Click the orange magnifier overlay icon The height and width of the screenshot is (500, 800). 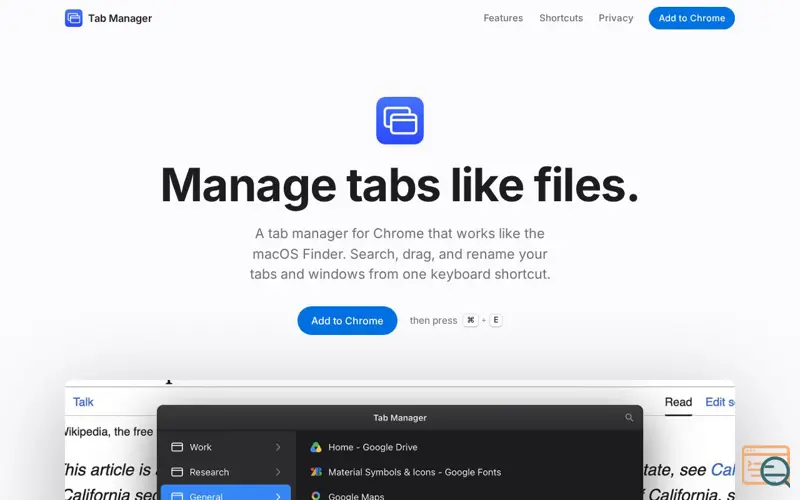(x=766, y=465)
